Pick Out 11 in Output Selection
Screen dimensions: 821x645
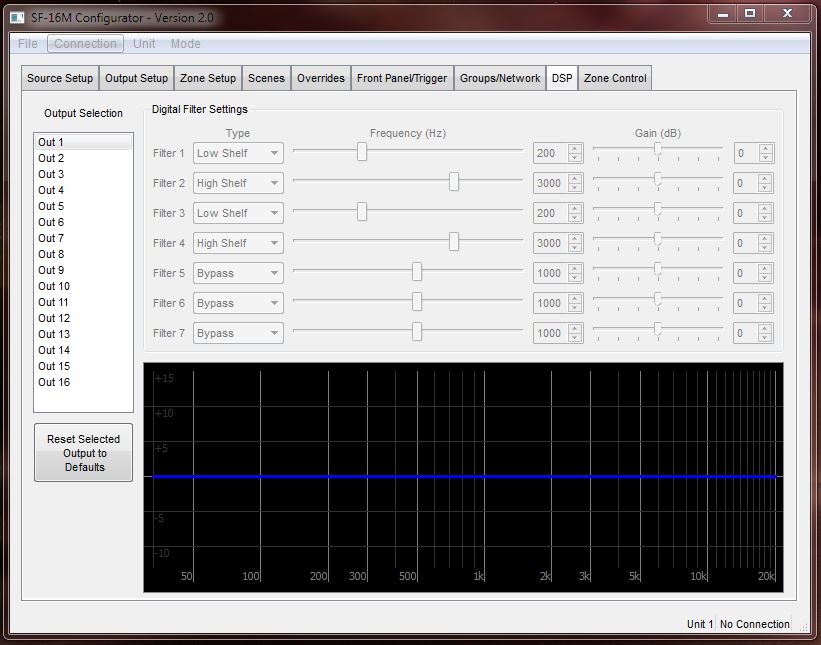(83, 302)
